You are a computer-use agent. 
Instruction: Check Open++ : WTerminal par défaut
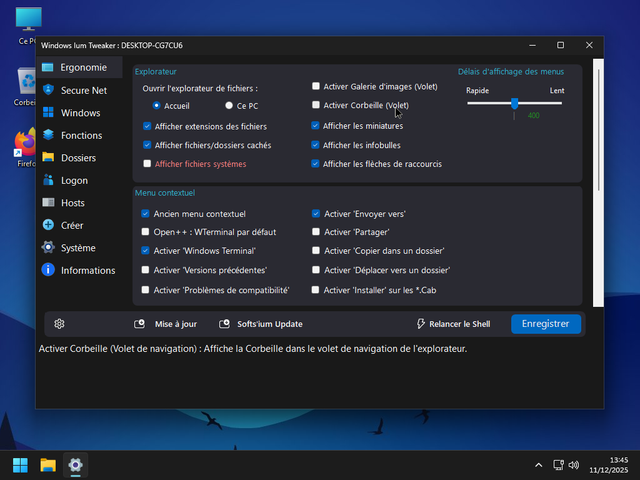click(x=145, y=232)
